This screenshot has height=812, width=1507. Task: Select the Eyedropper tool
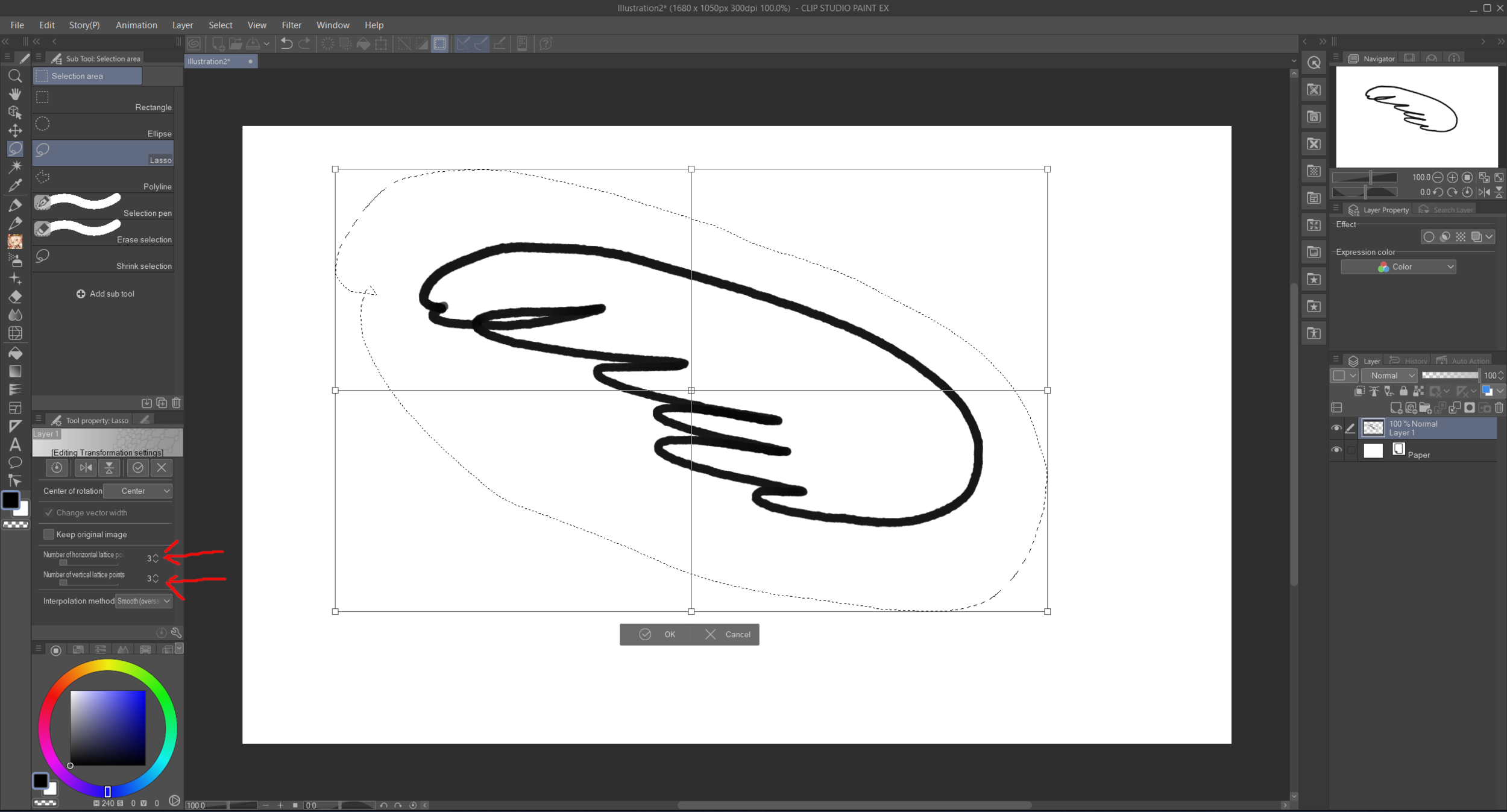click(15, 184)
